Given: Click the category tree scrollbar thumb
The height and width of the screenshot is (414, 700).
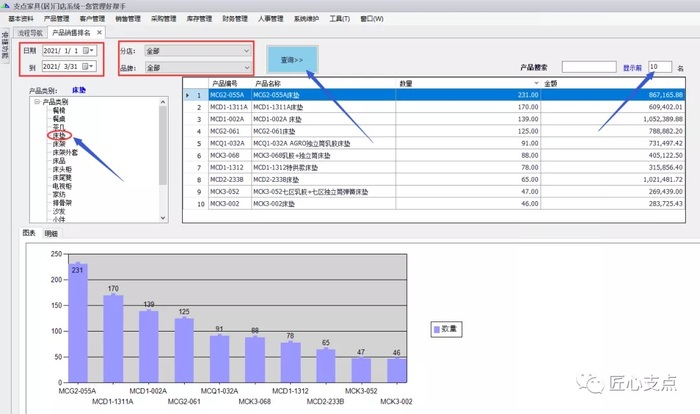Looking at the screenshot, I should pyautogui.click(x=163, y=145).
